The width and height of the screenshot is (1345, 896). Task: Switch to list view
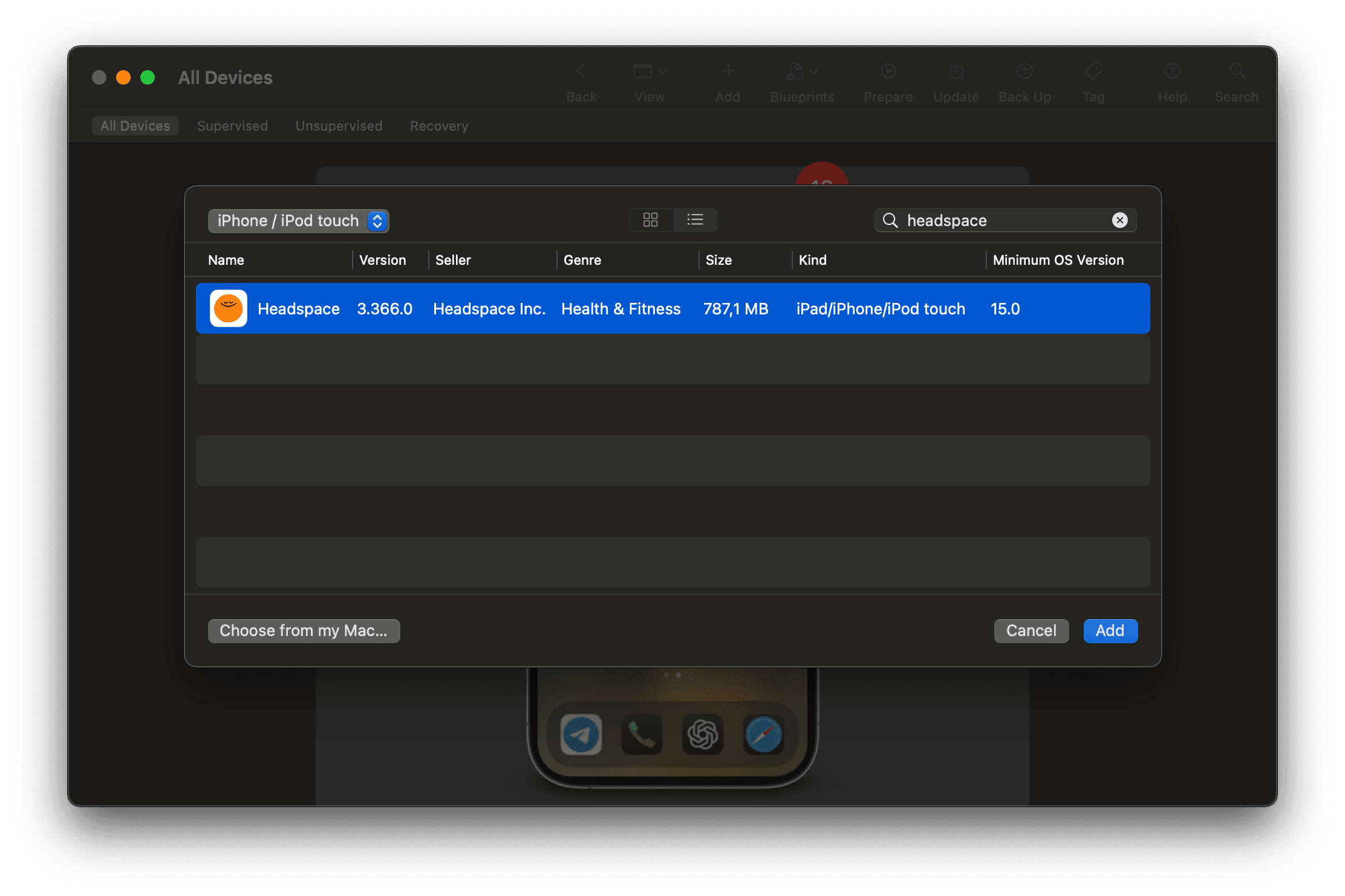[695, 220]
